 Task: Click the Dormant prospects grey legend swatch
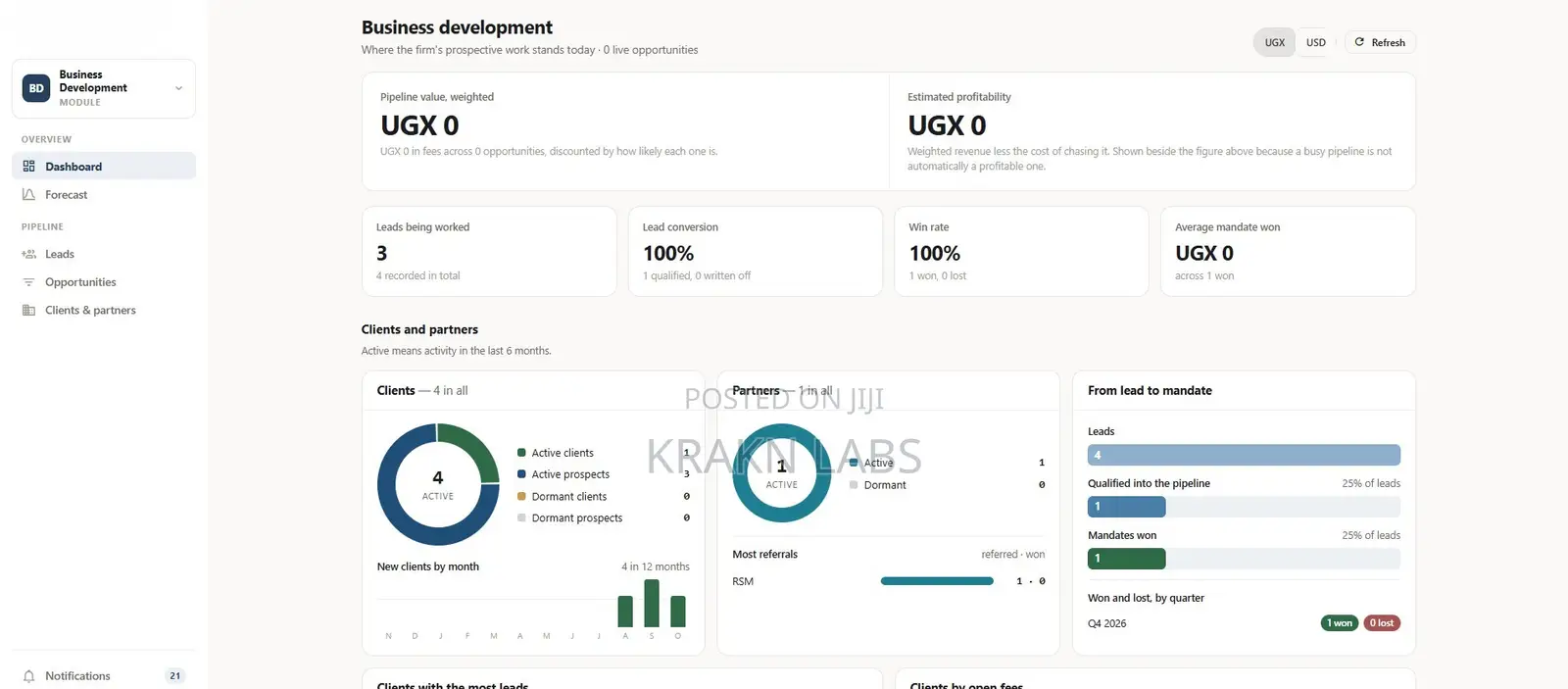point(521,517)
